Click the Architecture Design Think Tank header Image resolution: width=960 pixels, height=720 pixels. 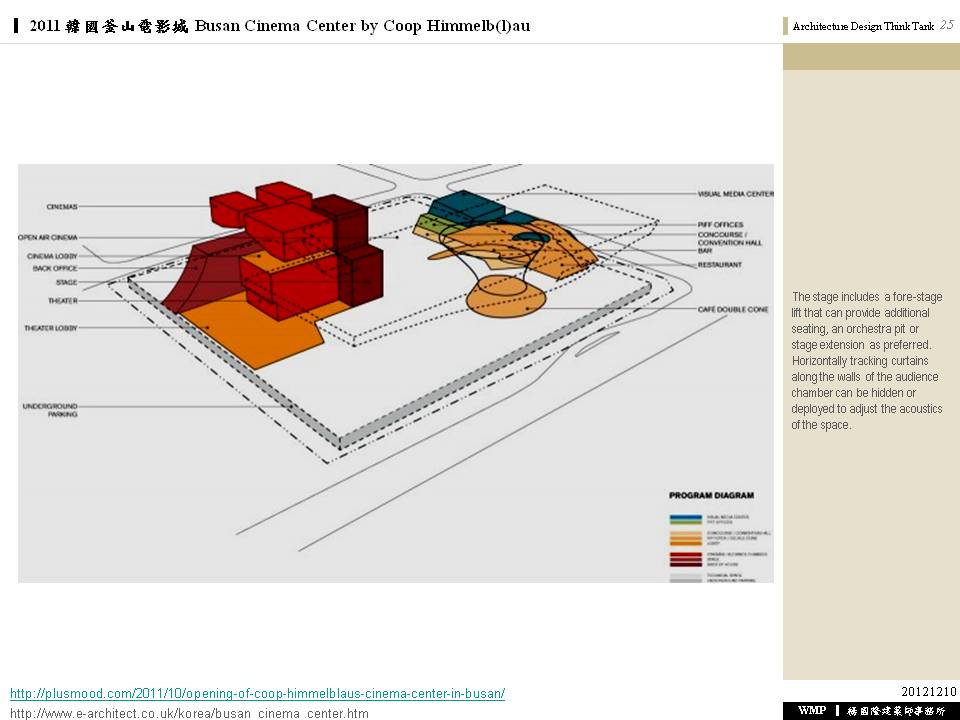point(863,27)
